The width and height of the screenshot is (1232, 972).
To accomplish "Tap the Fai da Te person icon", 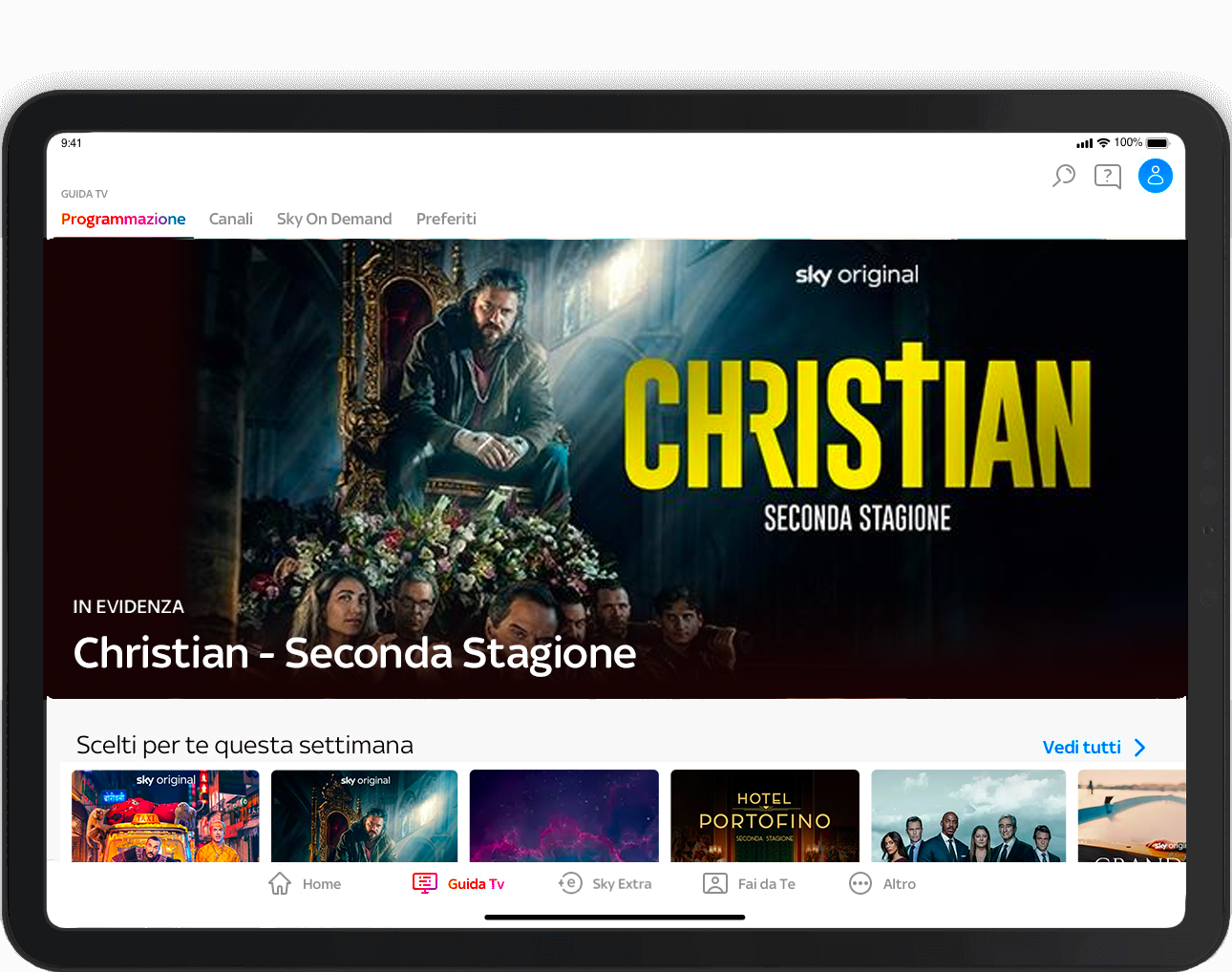I will pyautogui.click(x=715, y=883).
